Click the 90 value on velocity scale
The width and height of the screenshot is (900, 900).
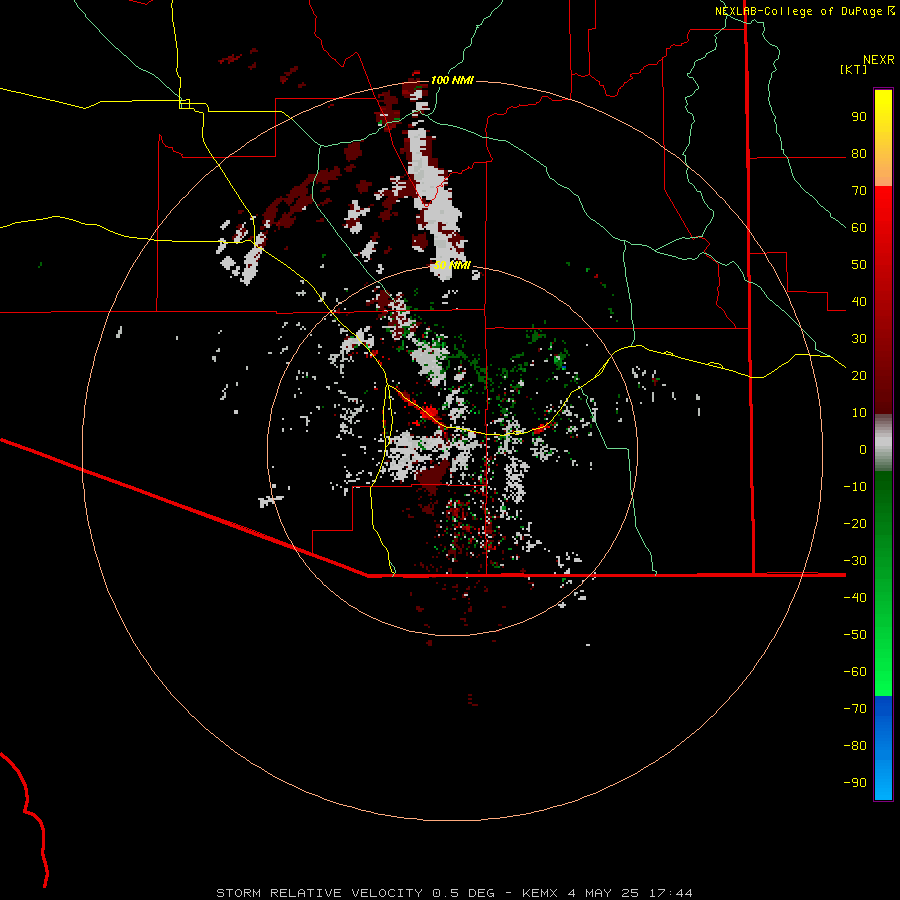[859, 117]
